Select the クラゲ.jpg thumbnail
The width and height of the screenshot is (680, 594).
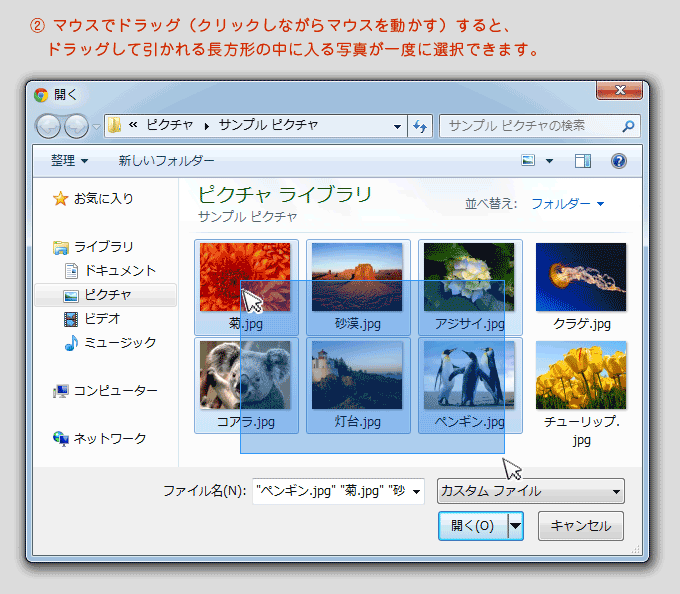click(581, 277)
